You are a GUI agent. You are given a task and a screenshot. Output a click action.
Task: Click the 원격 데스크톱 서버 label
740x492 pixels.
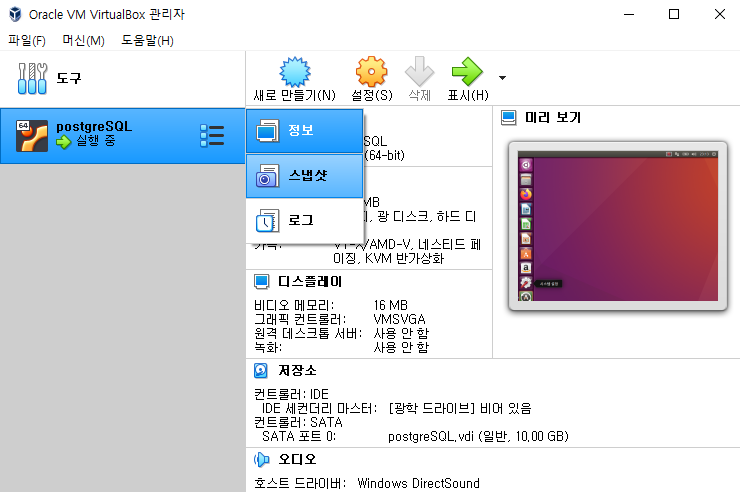click(308, 334)
